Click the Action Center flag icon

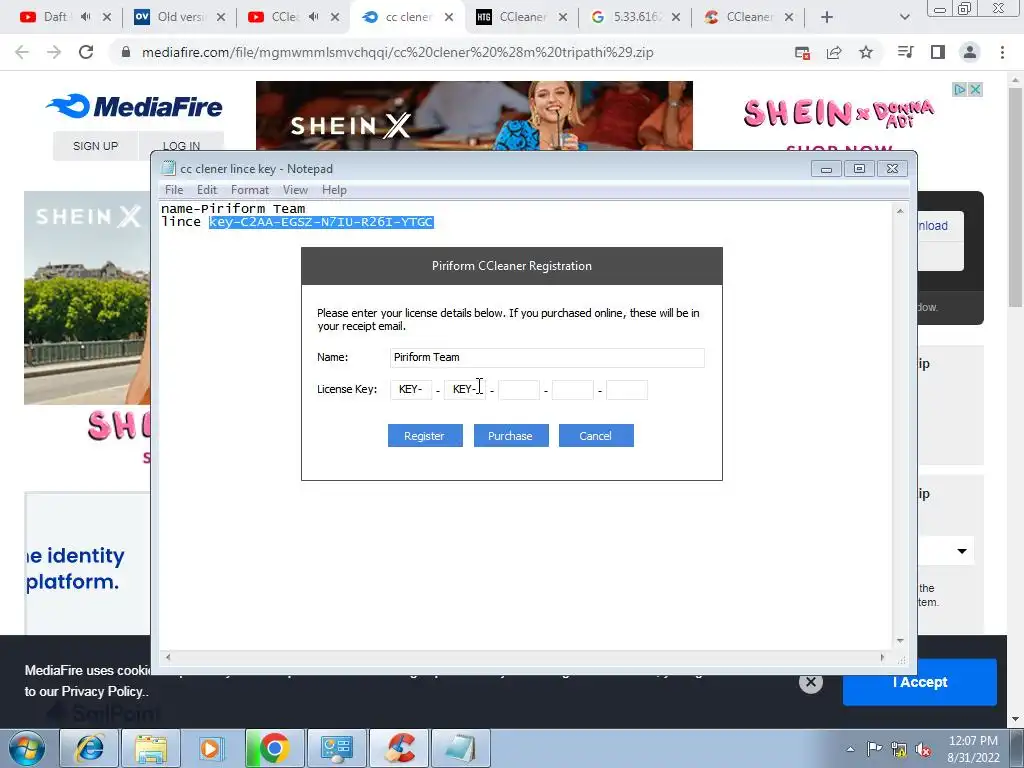tap(874, 748)
